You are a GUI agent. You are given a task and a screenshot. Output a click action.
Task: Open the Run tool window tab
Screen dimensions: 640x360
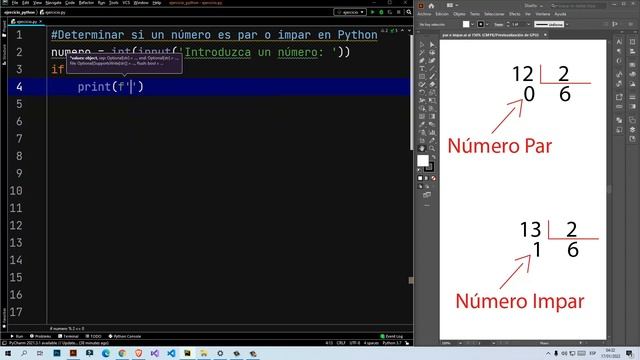click(17, 336)
